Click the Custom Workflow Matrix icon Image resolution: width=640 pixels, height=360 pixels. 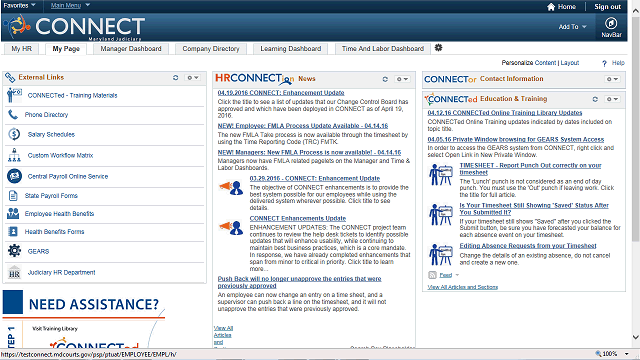pos(14,155)
